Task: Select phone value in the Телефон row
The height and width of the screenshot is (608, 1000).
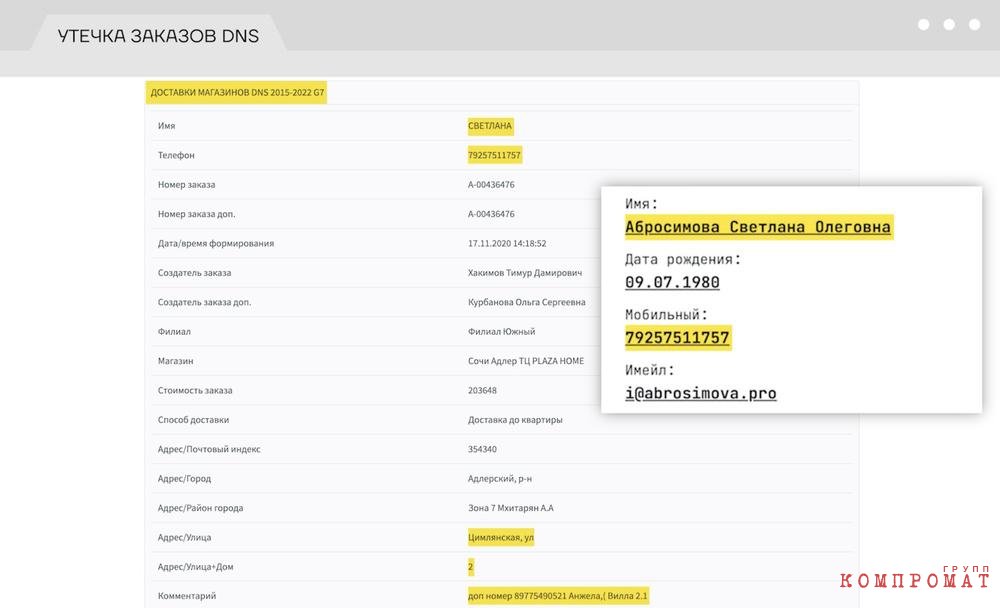Action: tap(494, 155)
